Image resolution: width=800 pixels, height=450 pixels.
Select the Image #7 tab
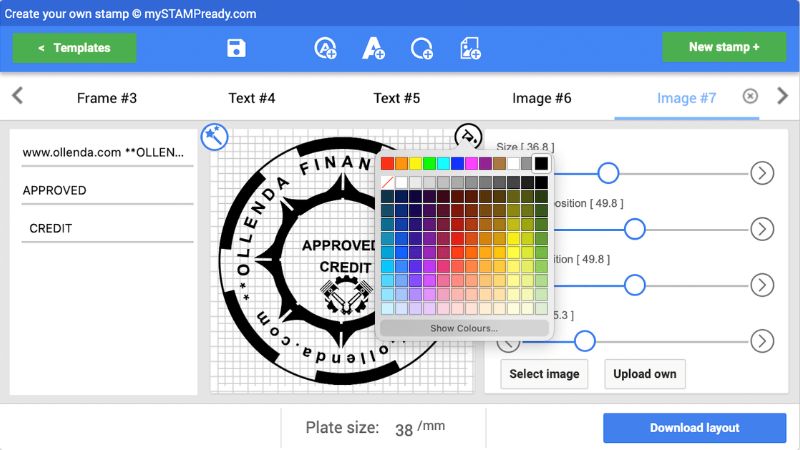point(686,98)
